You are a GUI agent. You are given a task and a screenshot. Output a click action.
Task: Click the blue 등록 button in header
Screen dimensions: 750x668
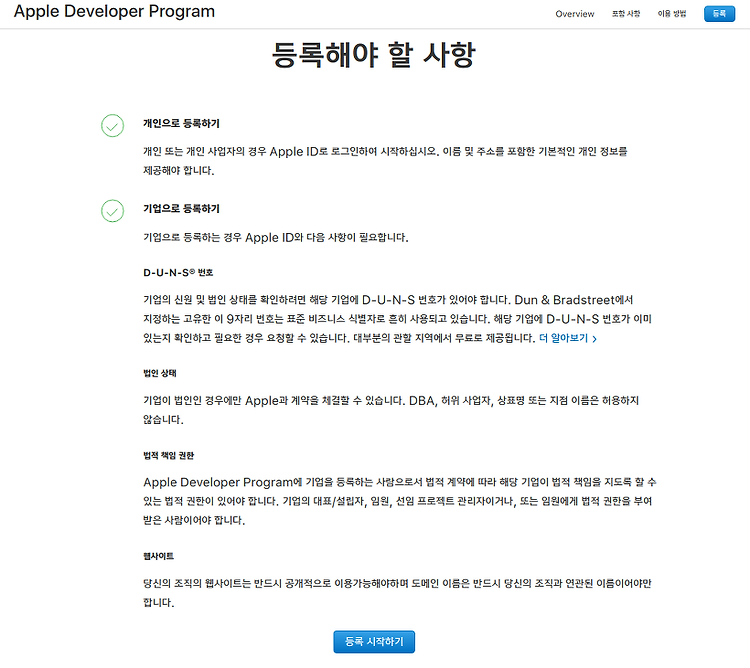click(x=719, y=14)
